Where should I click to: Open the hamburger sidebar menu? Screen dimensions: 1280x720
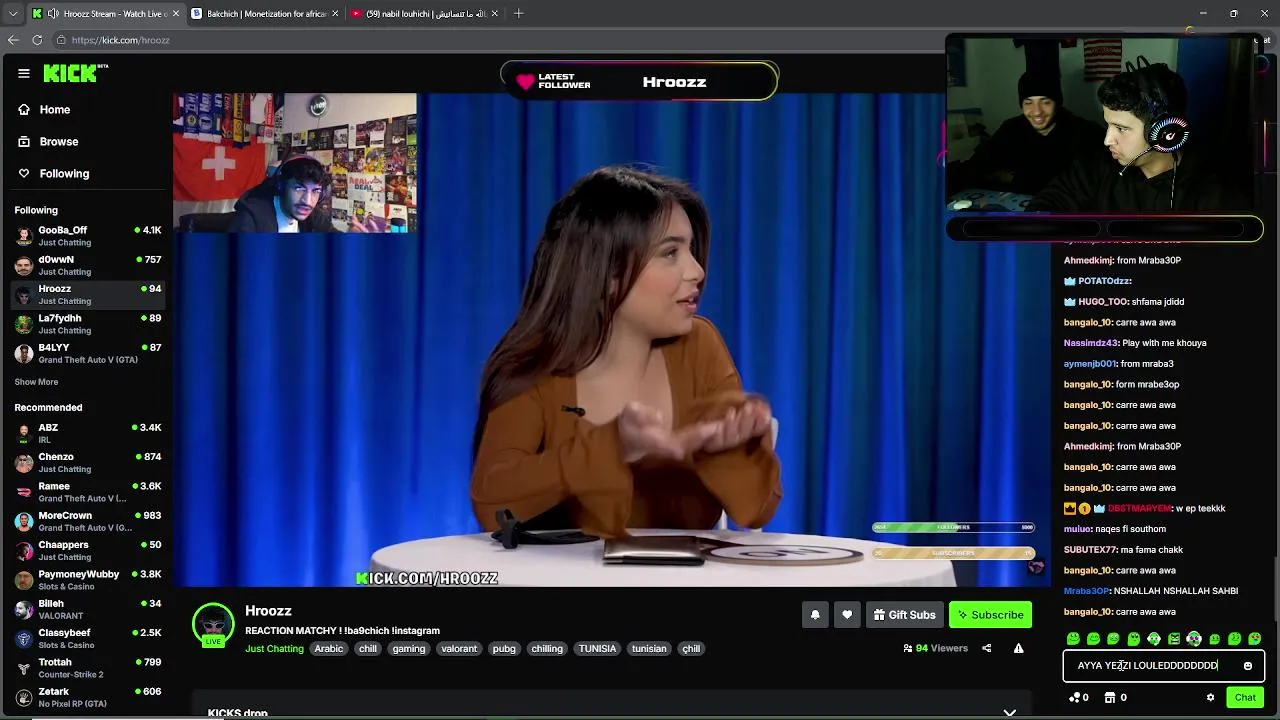click(23, 73)
